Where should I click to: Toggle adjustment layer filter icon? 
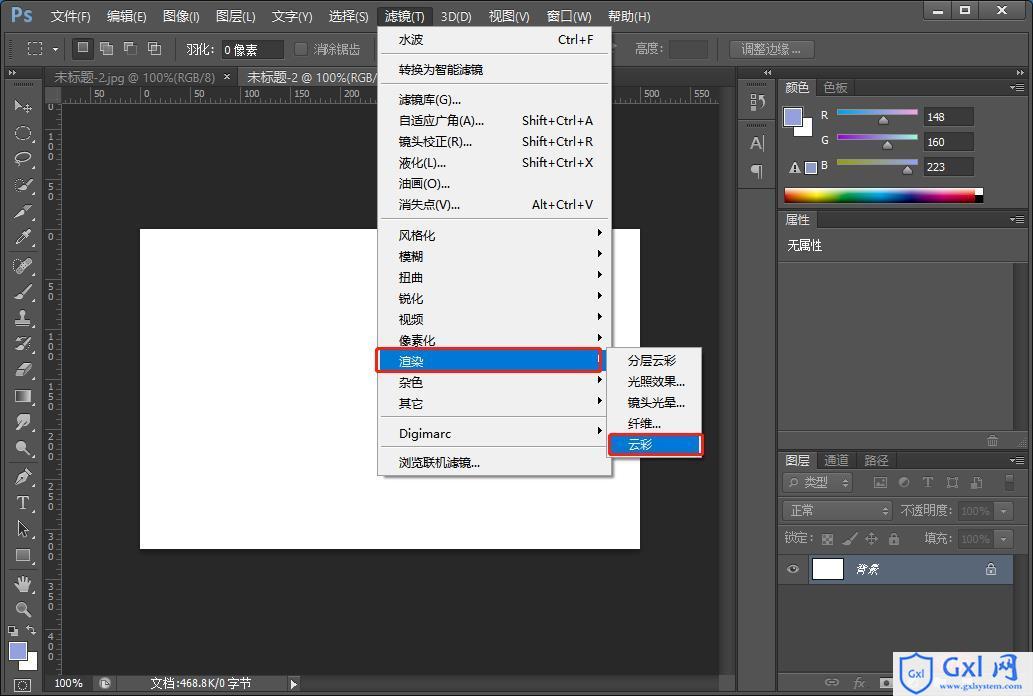coord(904,482)
